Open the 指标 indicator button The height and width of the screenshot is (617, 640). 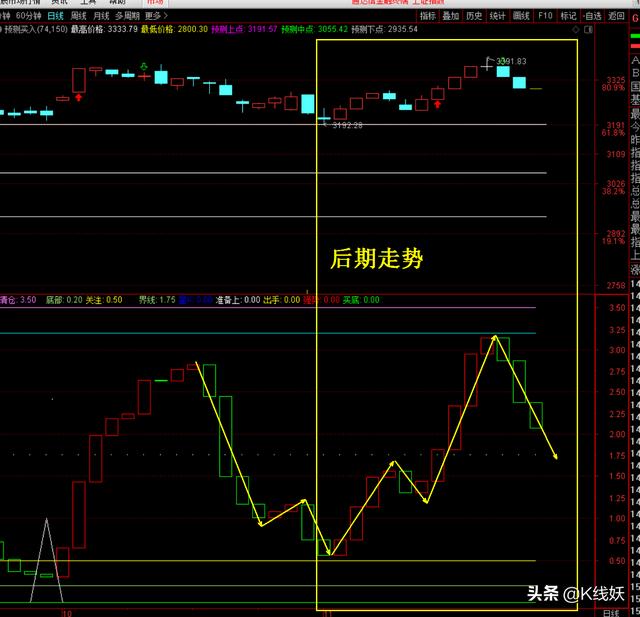tap(428, 16)
